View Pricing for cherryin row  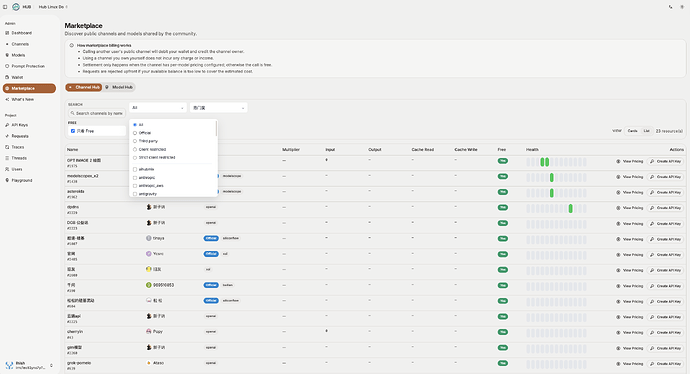coord(630,333)
